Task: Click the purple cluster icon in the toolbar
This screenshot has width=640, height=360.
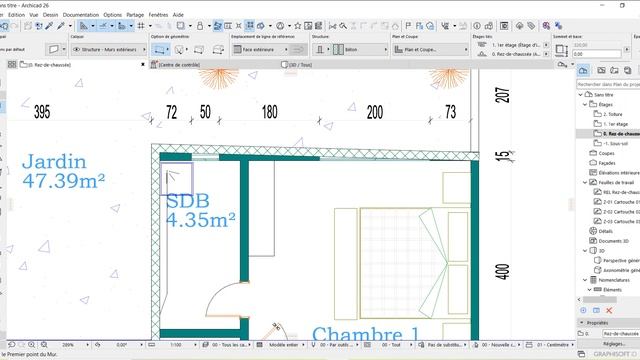Action: pos(546,26)
